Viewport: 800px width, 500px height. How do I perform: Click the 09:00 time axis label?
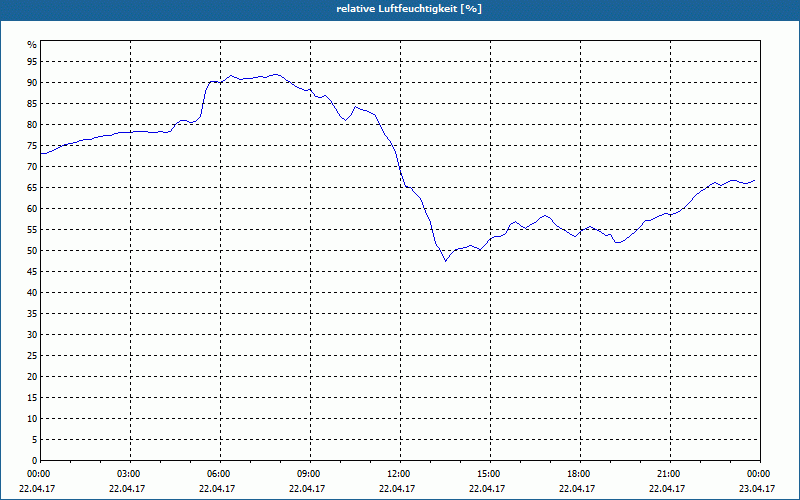click(311, 474)
